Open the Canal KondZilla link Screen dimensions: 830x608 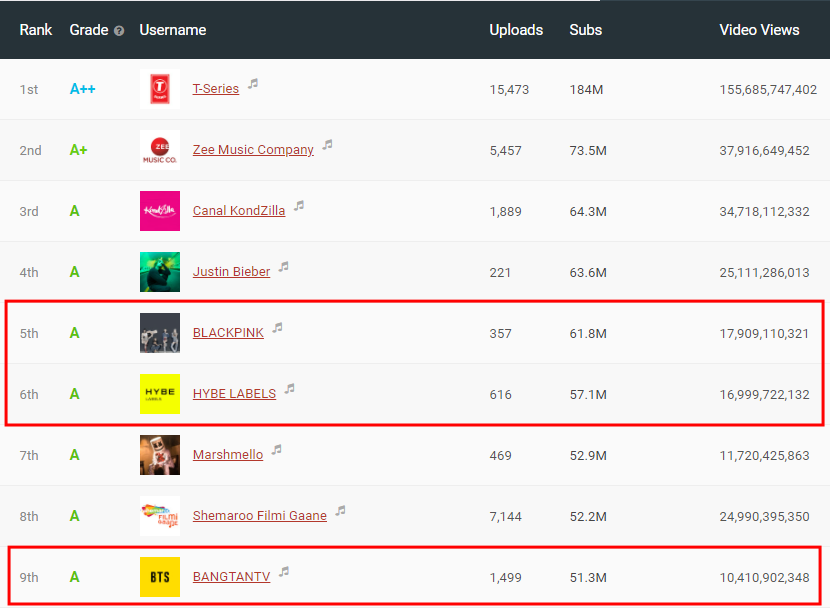point(239,211)
